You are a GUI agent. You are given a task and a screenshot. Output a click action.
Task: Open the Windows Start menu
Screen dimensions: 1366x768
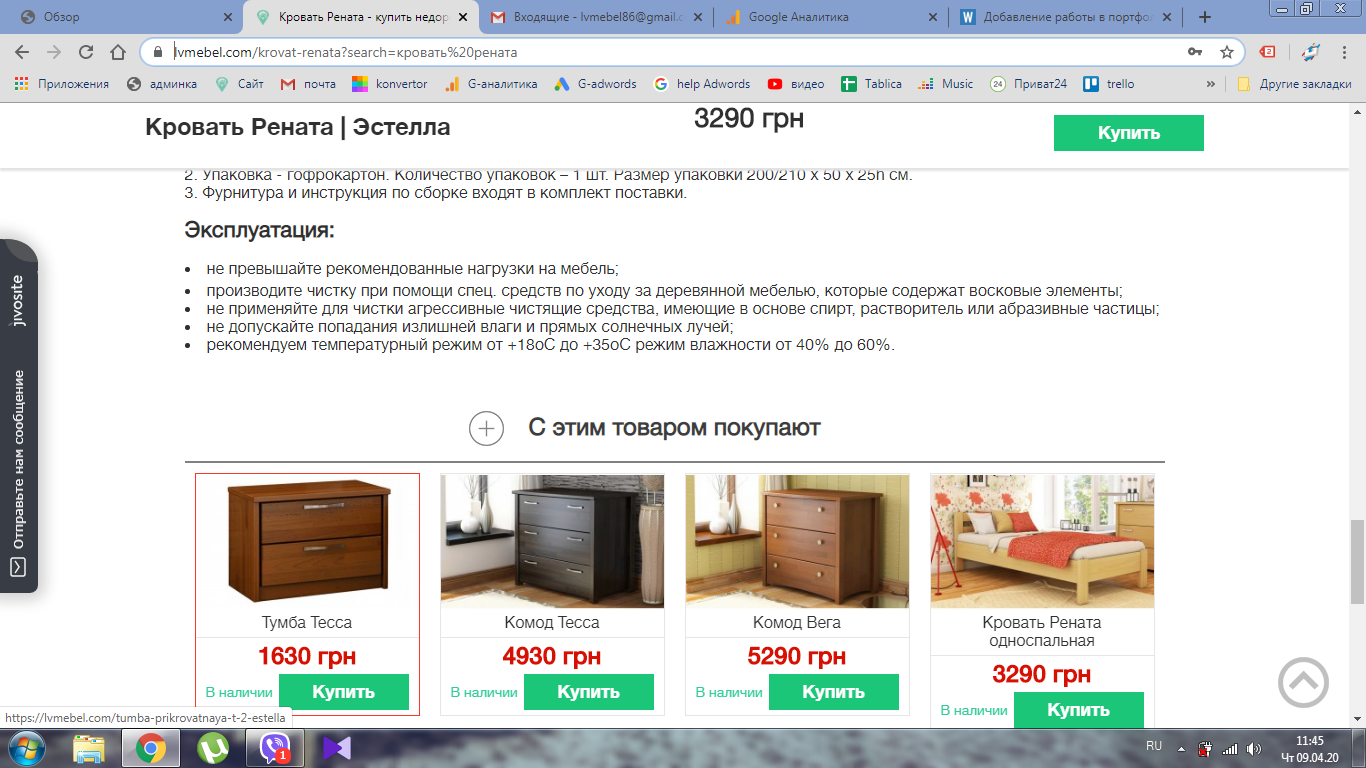click(x=27, y=748)
